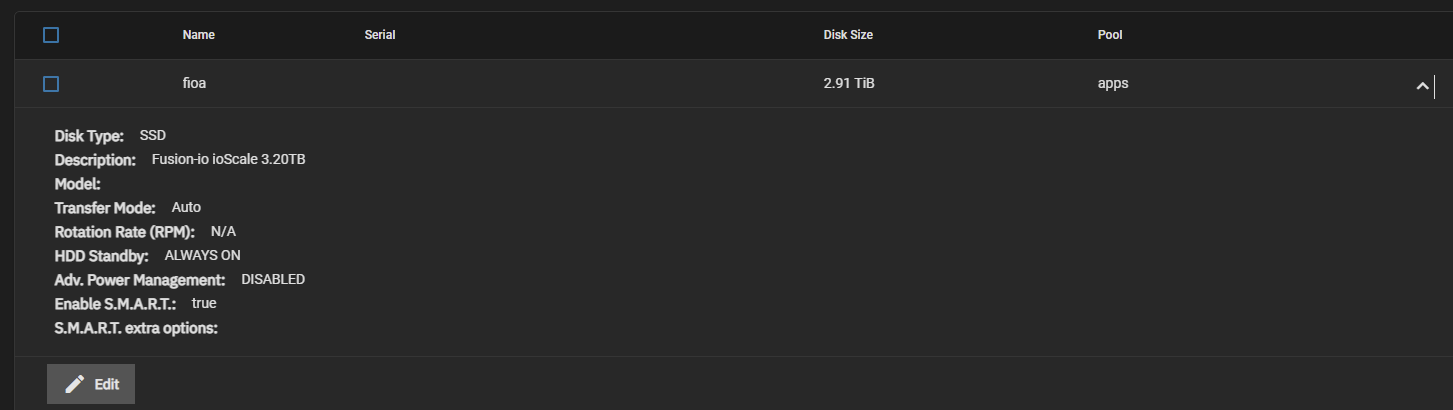The image size is (1453, 410).
Task: Click the Disk Type SSD value
Action: tap(153, 135)
